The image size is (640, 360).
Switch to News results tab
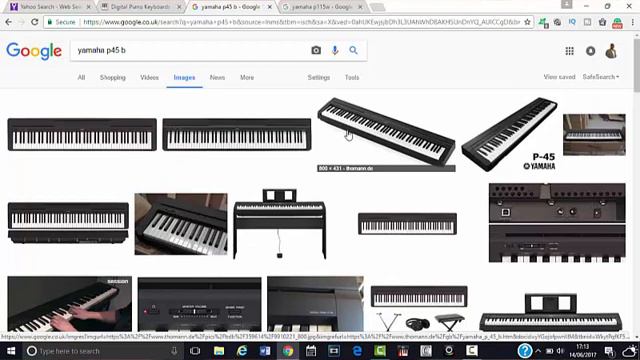pyautogui.click(x=217, y=78)
